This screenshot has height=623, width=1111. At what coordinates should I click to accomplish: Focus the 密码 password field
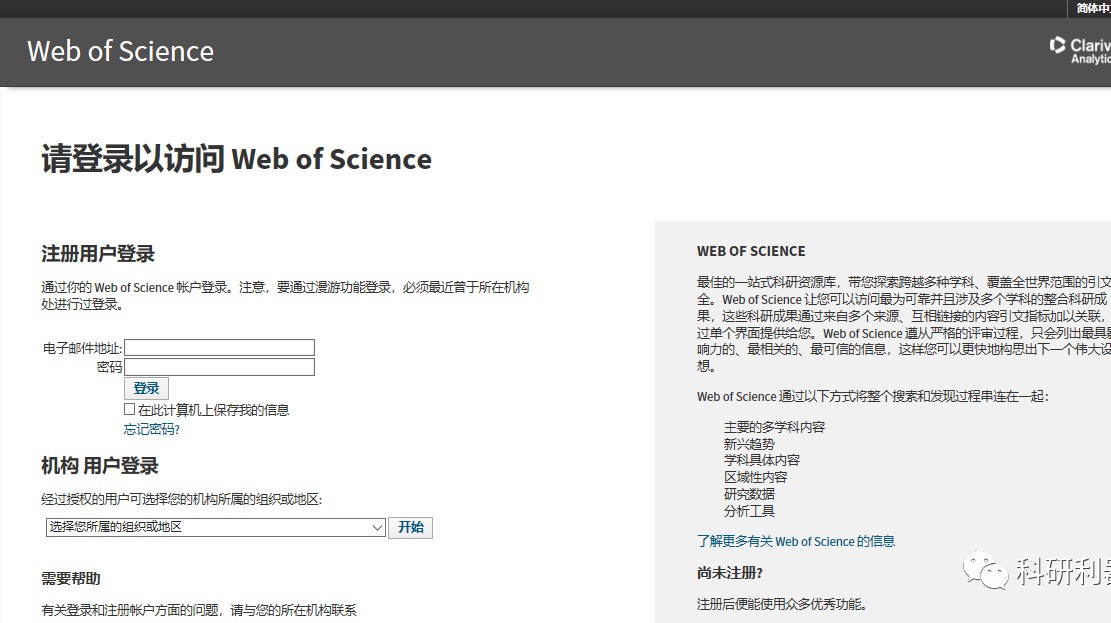[x=220, y=366]
